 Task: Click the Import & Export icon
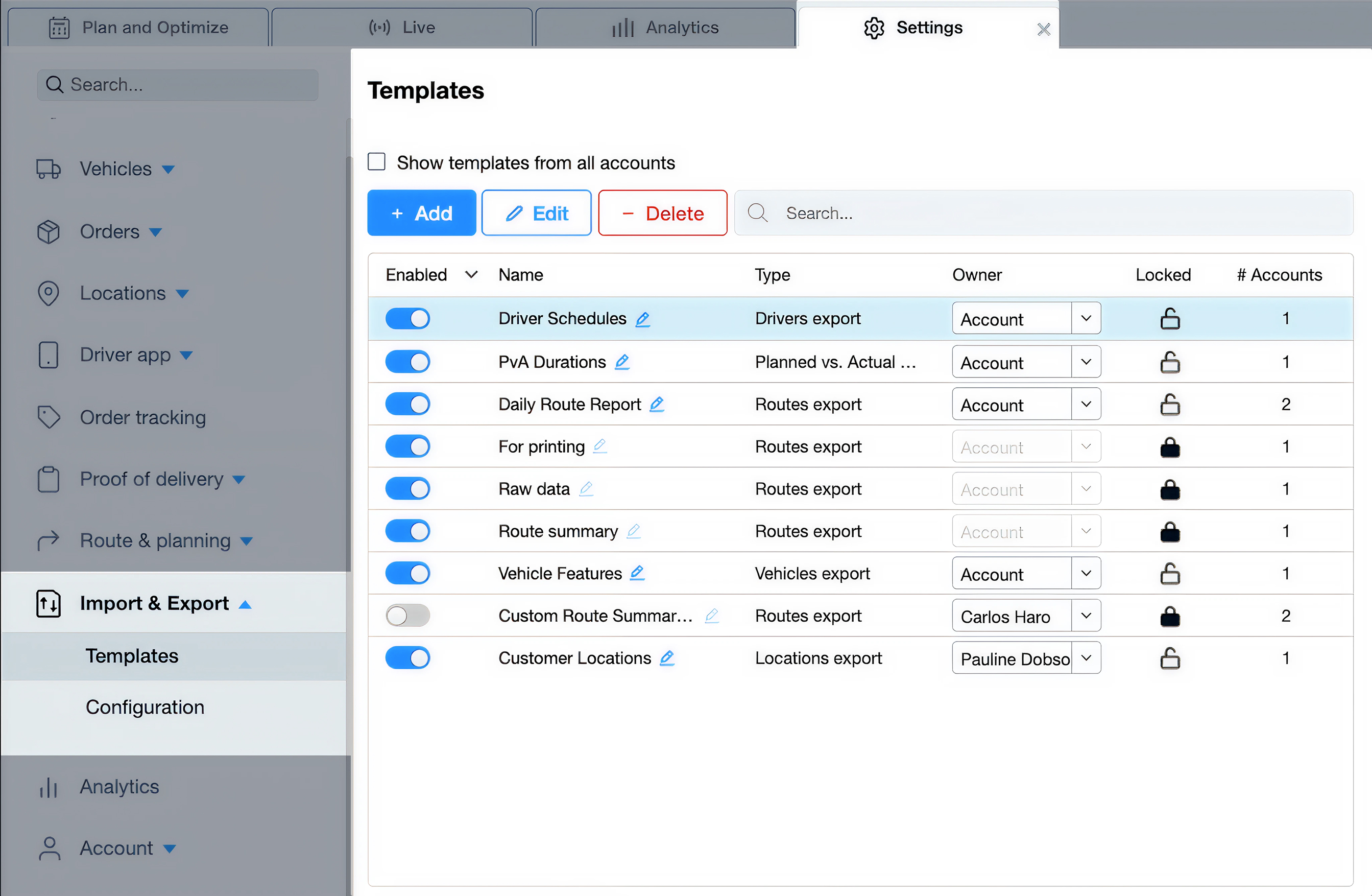click(x=49, y=603)
